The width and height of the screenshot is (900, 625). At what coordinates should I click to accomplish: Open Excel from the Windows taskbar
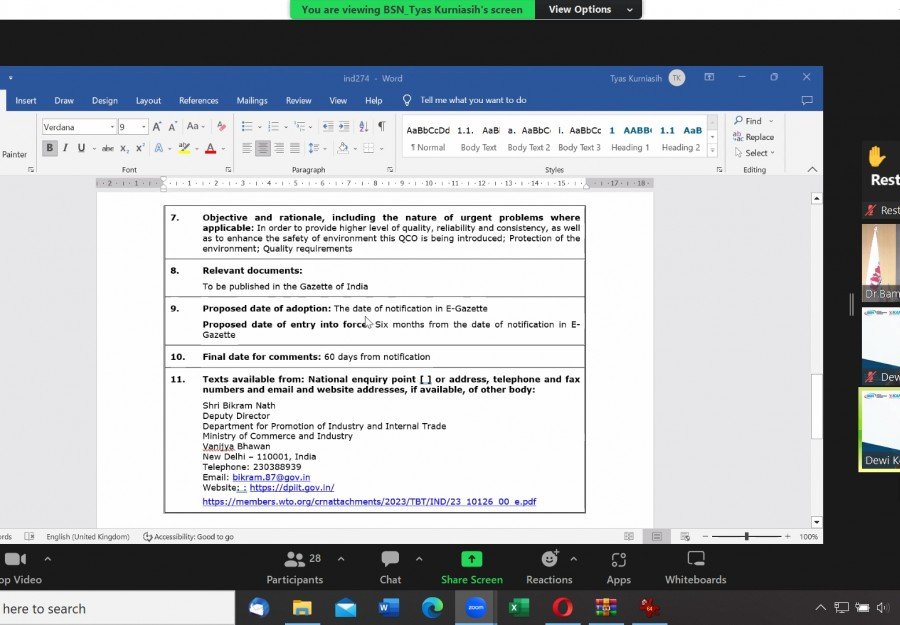[518, 607]
